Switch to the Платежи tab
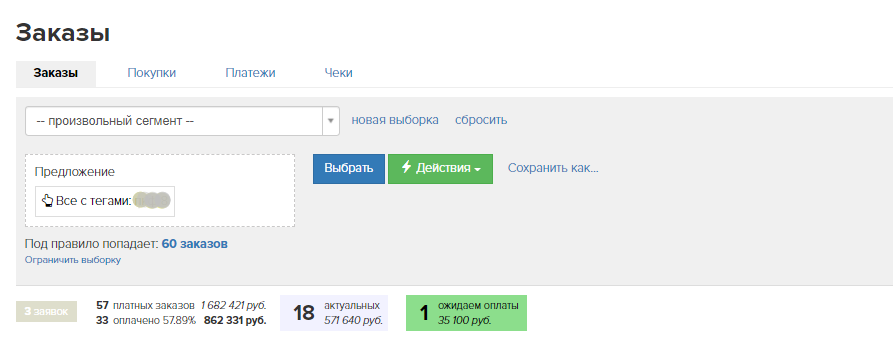This screenshot has height=361, width=893. (250, 73)
